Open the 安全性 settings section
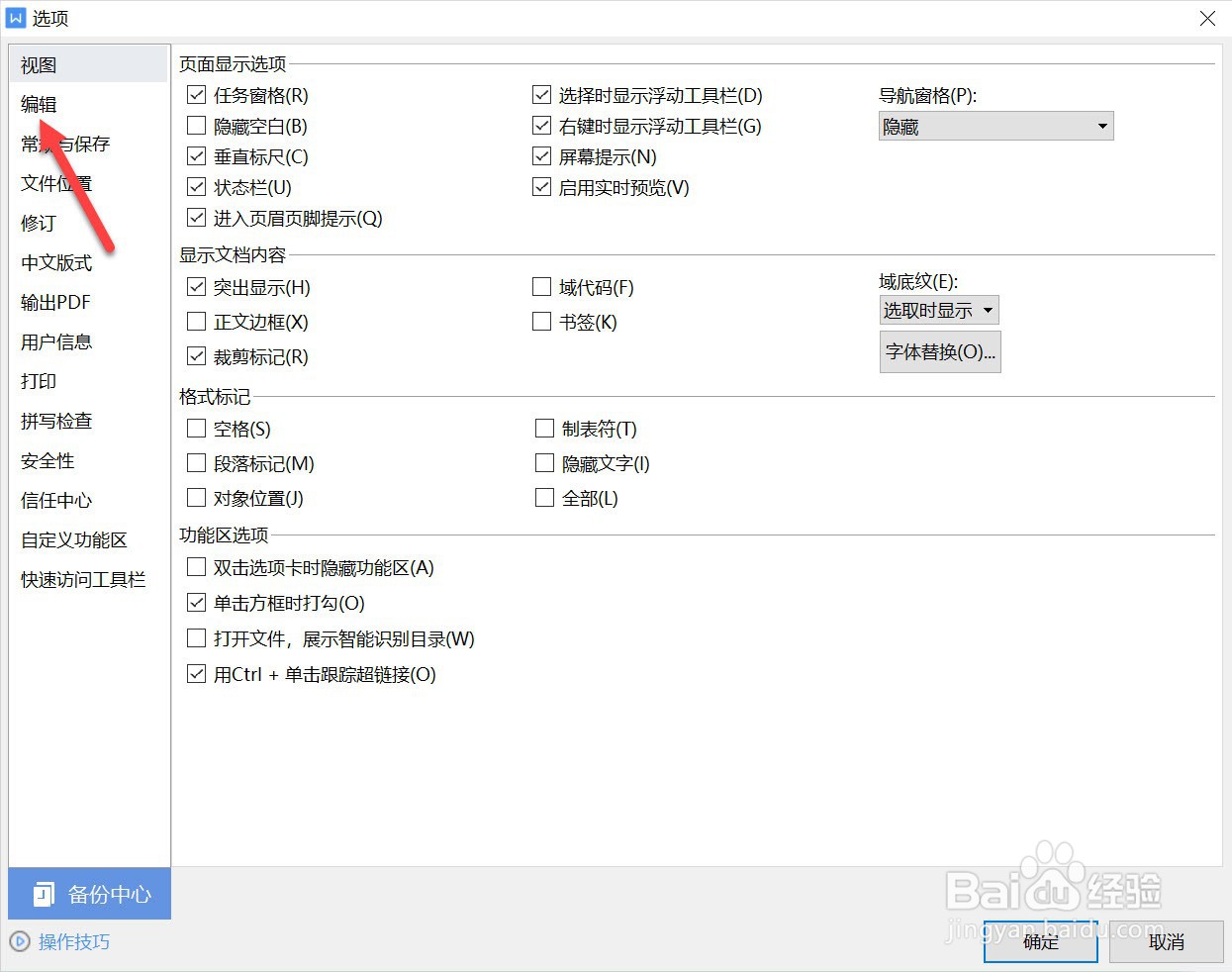The height and width of the screenshot is (972, 1232). (x=47, y=460)
